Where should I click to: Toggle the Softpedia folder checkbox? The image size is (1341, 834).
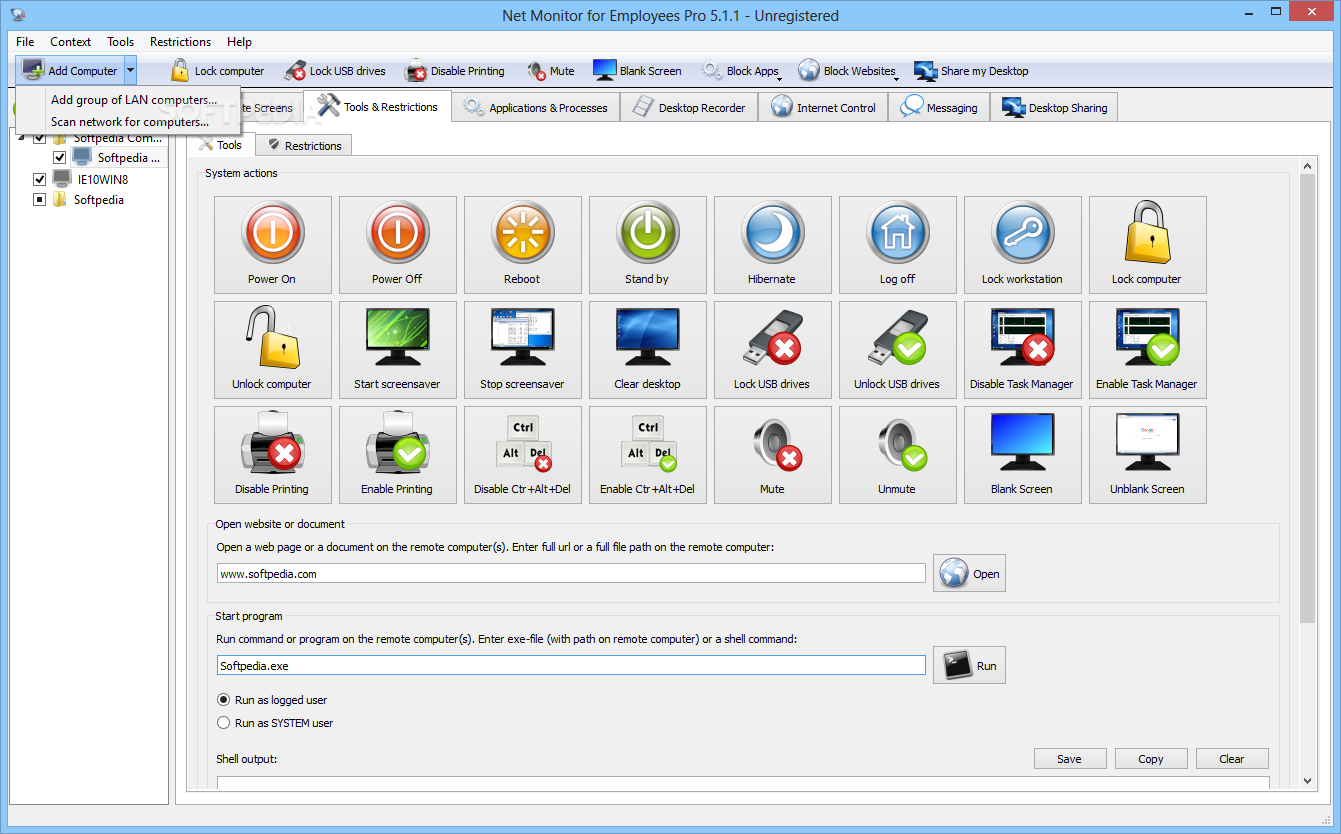click(x=40, y=199)
